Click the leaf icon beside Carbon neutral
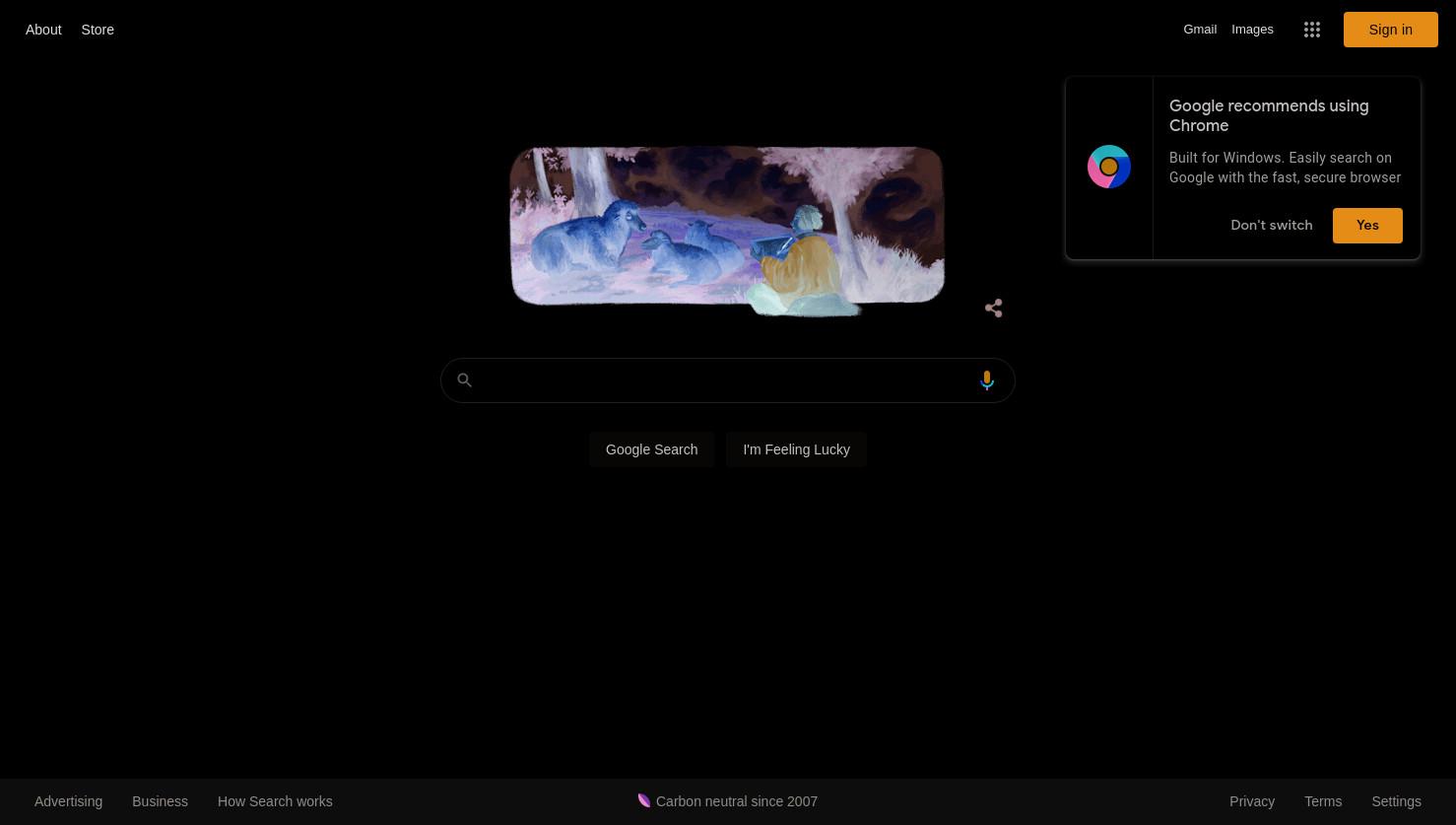The height and width of the screenshot is (825, 1456). [x=644, y=800]
